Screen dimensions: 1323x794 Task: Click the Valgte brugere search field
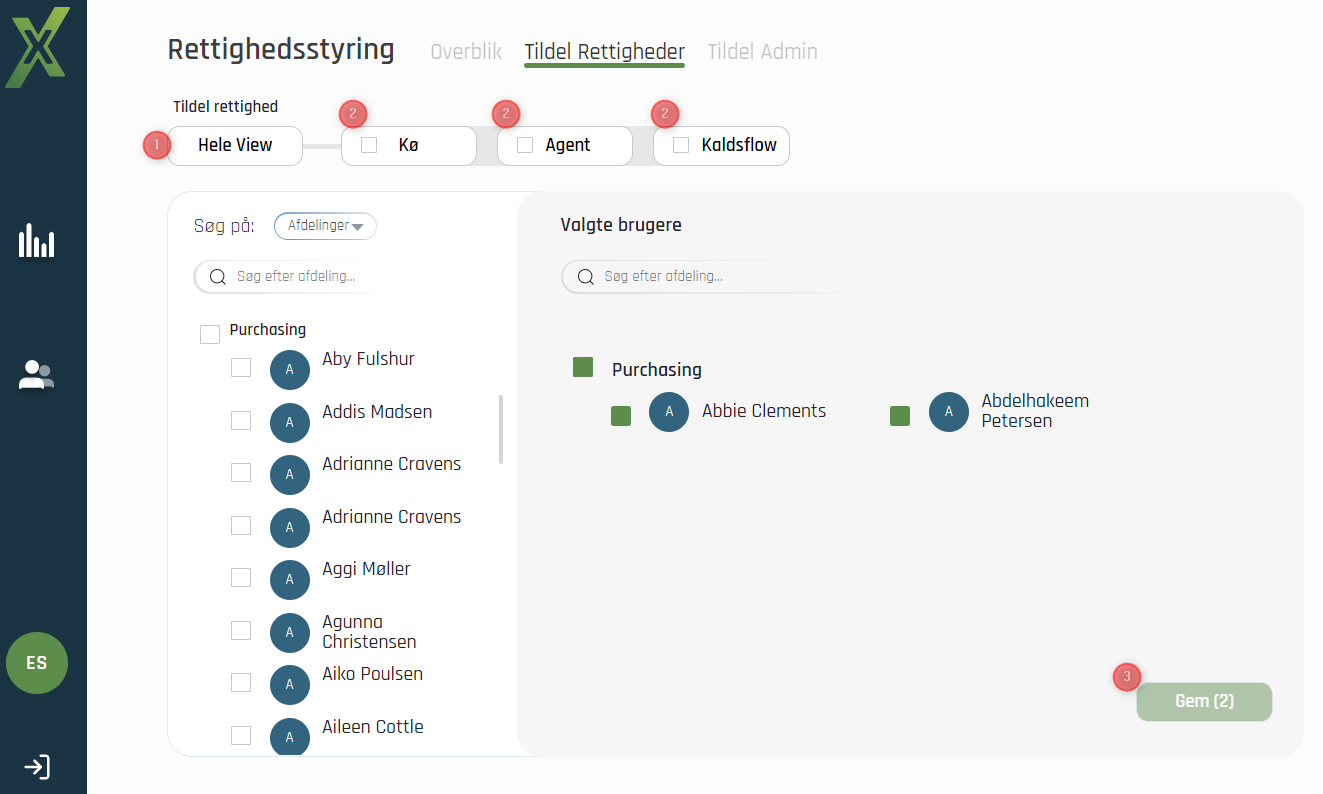pyautogui.click(x=710, y=277)
